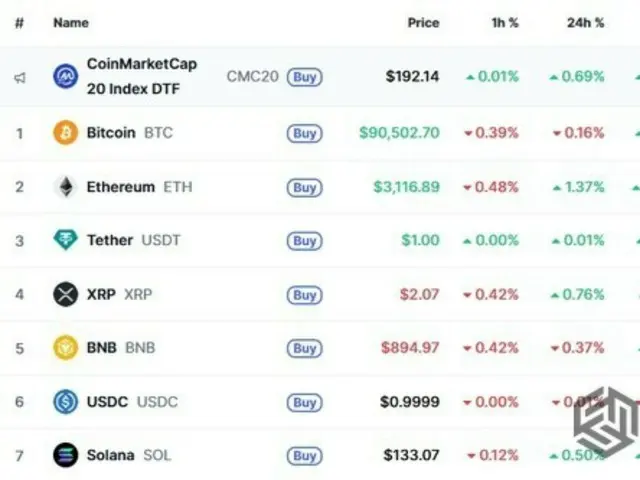Screen dimensions: 640x480
Task: Click the USDC coin logo icon
Action: coord(65,402)
